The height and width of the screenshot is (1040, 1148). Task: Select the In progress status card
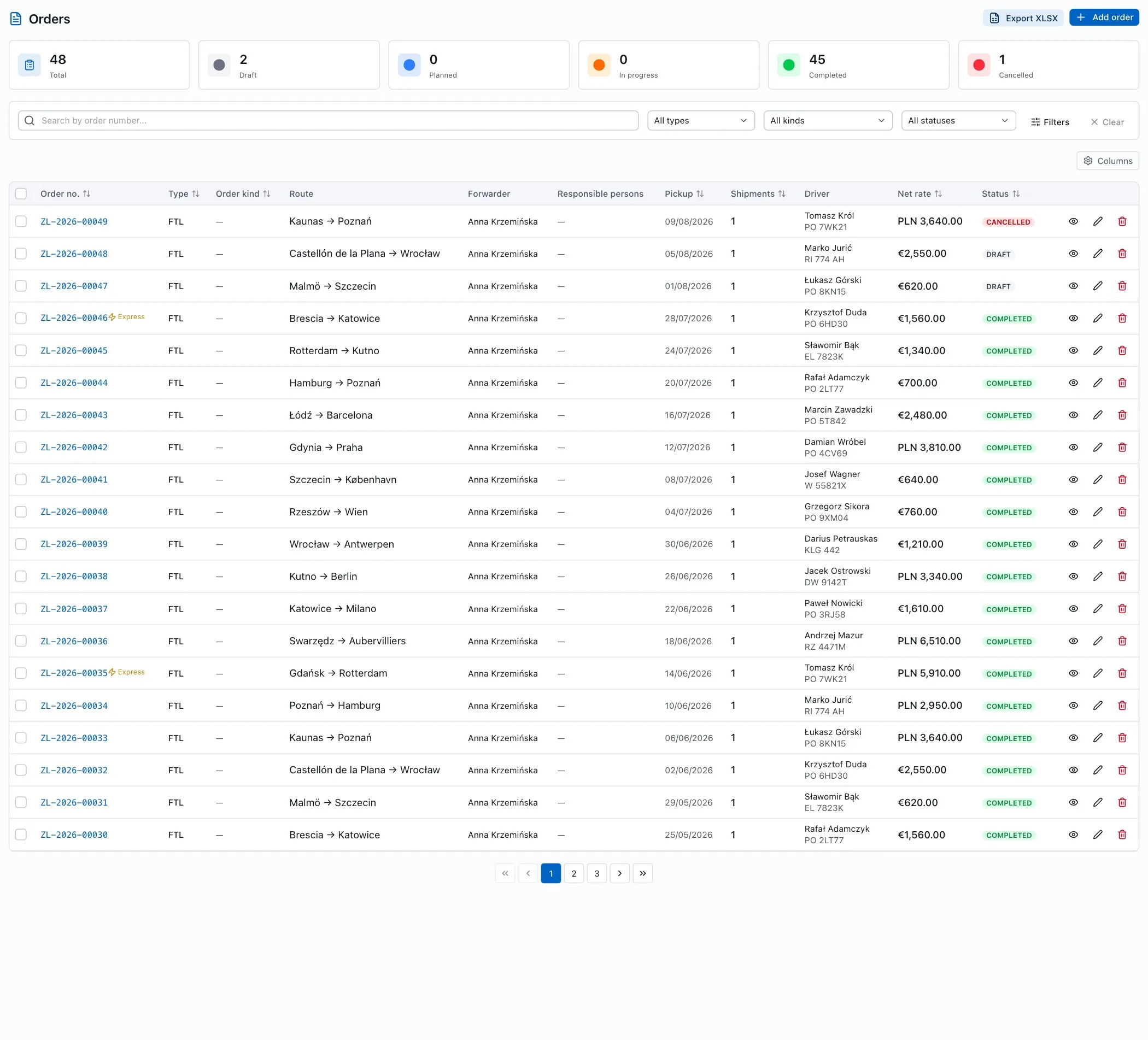[x=669, y=65]
